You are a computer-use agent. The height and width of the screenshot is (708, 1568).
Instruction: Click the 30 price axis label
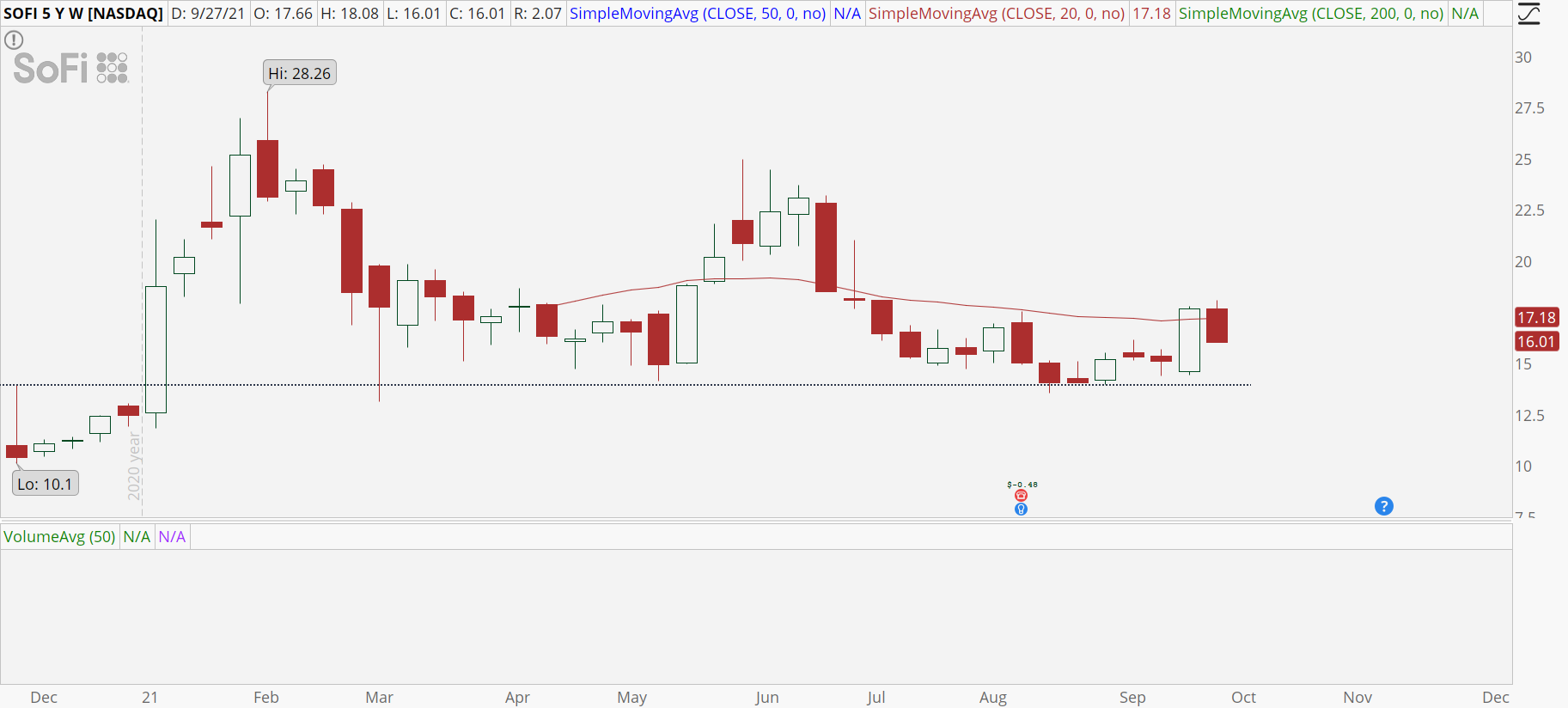[x=1523, y=58]
